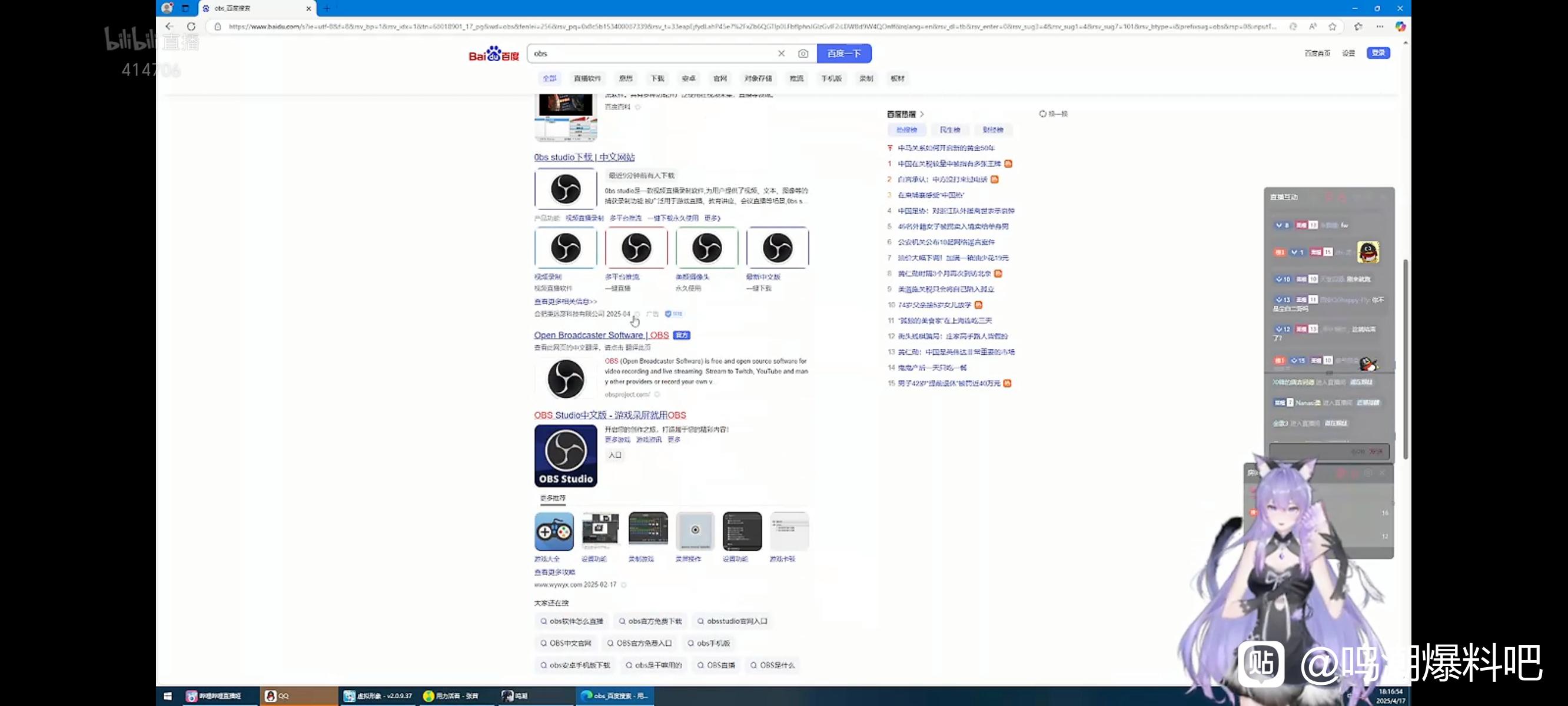
Task: Open the Edge profile avatar
Action: [167, 8]
